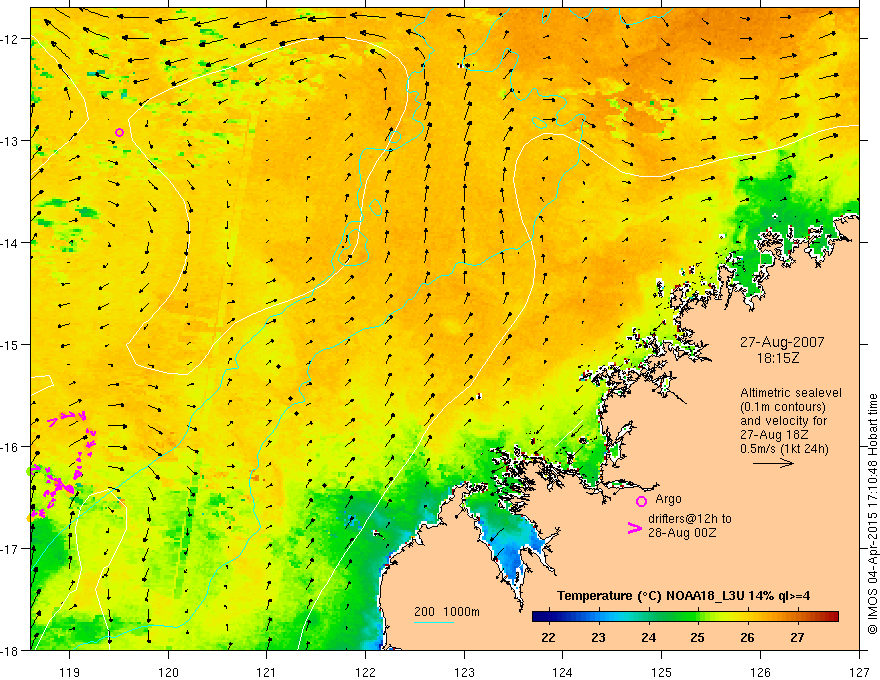Click the colorbar tick label 22
This screenshot has height=680, width=880.
tap(548, 638)
